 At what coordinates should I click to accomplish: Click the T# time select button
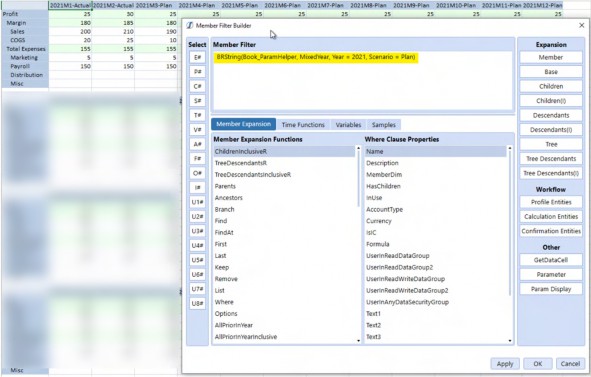[198, 115]
